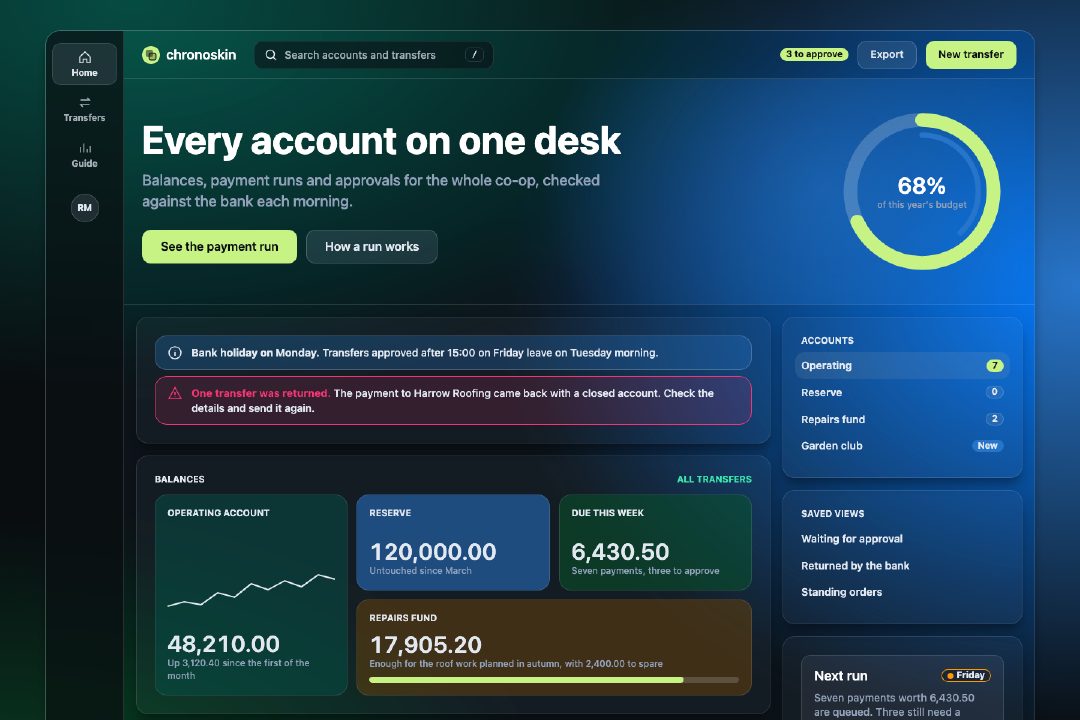Click the 'One transfer was returned.' alert text
Screen dimensions: 1080x720
(x=260, y=393)
